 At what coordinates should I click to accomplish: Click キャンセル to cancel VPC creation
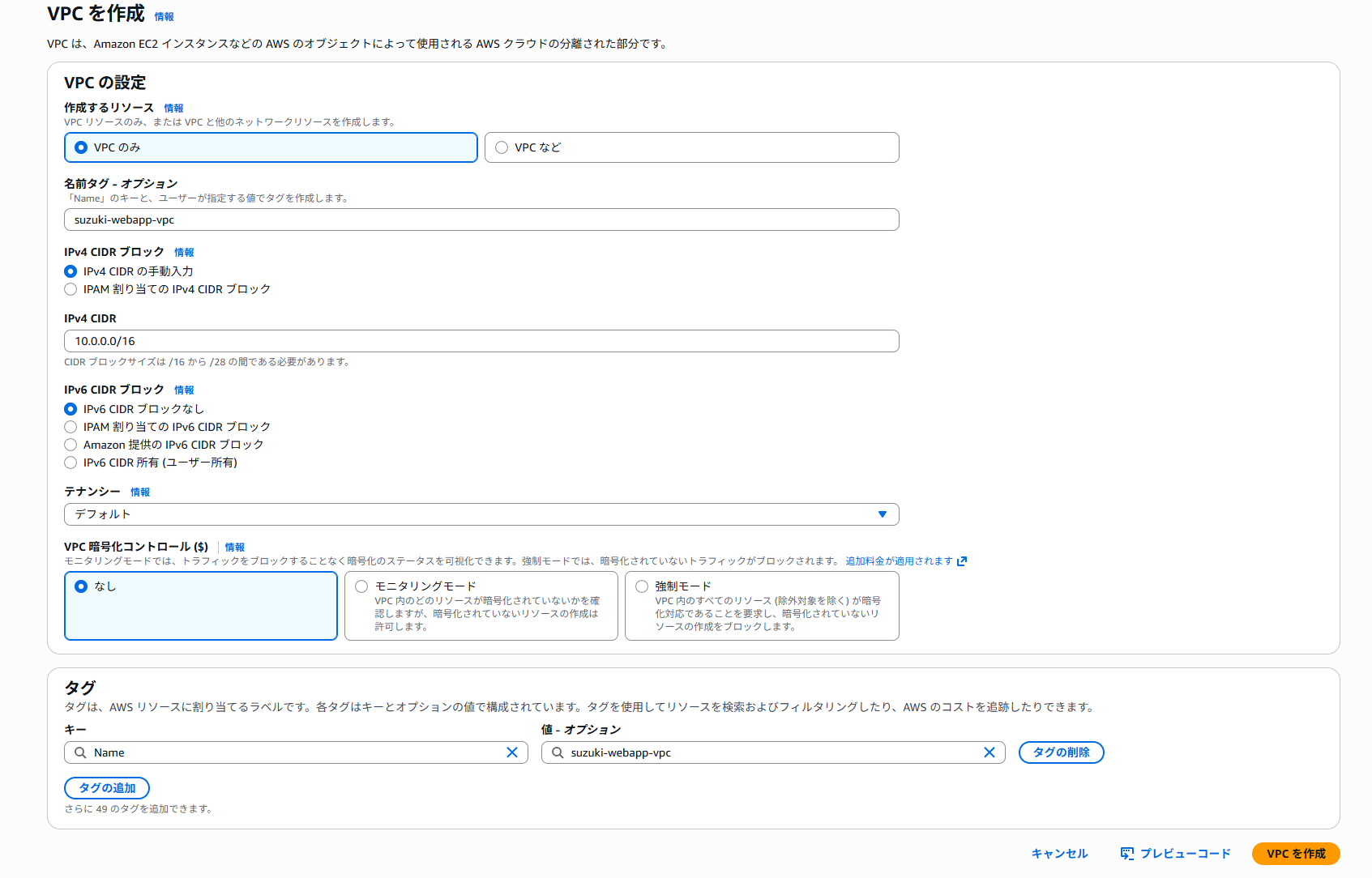point(1059,853)
